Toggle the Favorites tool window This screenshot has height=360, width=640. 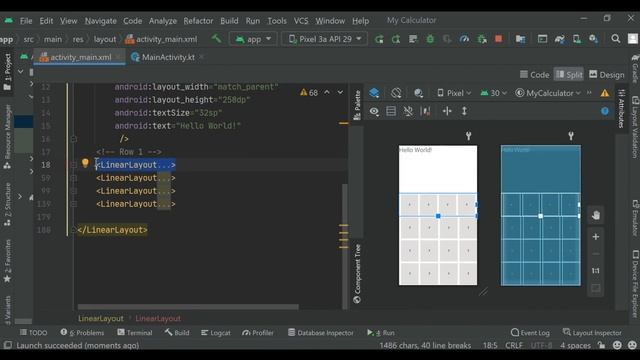click(x=7, y=261)
